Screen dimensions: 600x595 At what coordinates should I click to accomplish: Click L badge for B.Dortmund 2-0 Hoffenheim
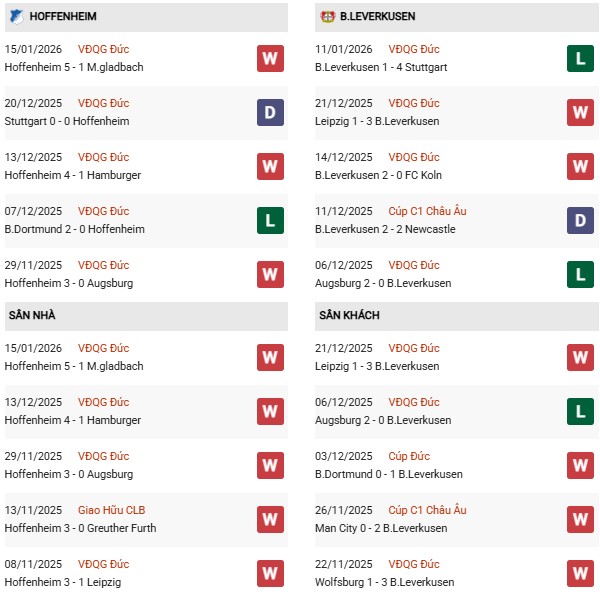pos(269,220)
